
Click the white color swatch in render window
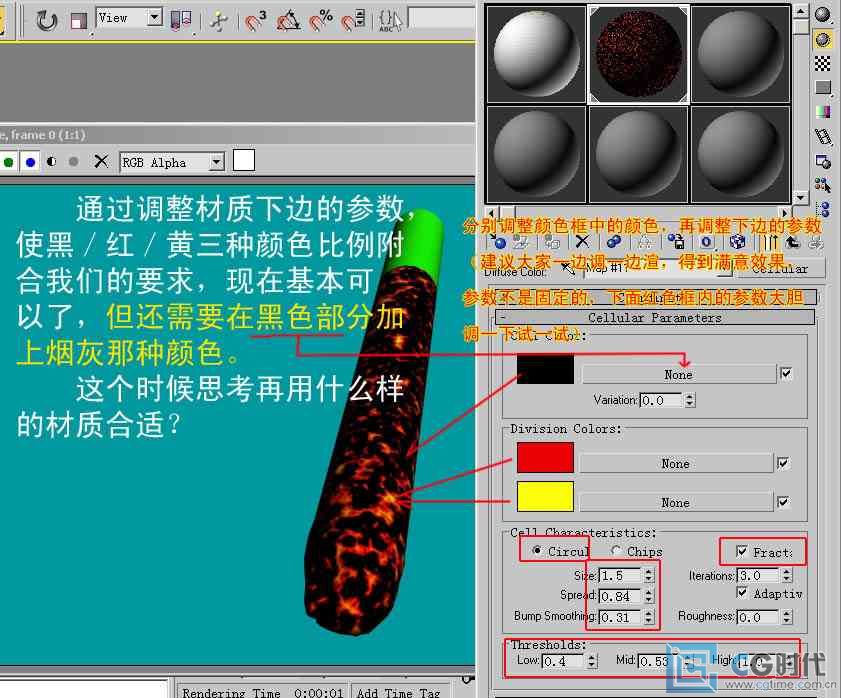click(x=244, y=160)
